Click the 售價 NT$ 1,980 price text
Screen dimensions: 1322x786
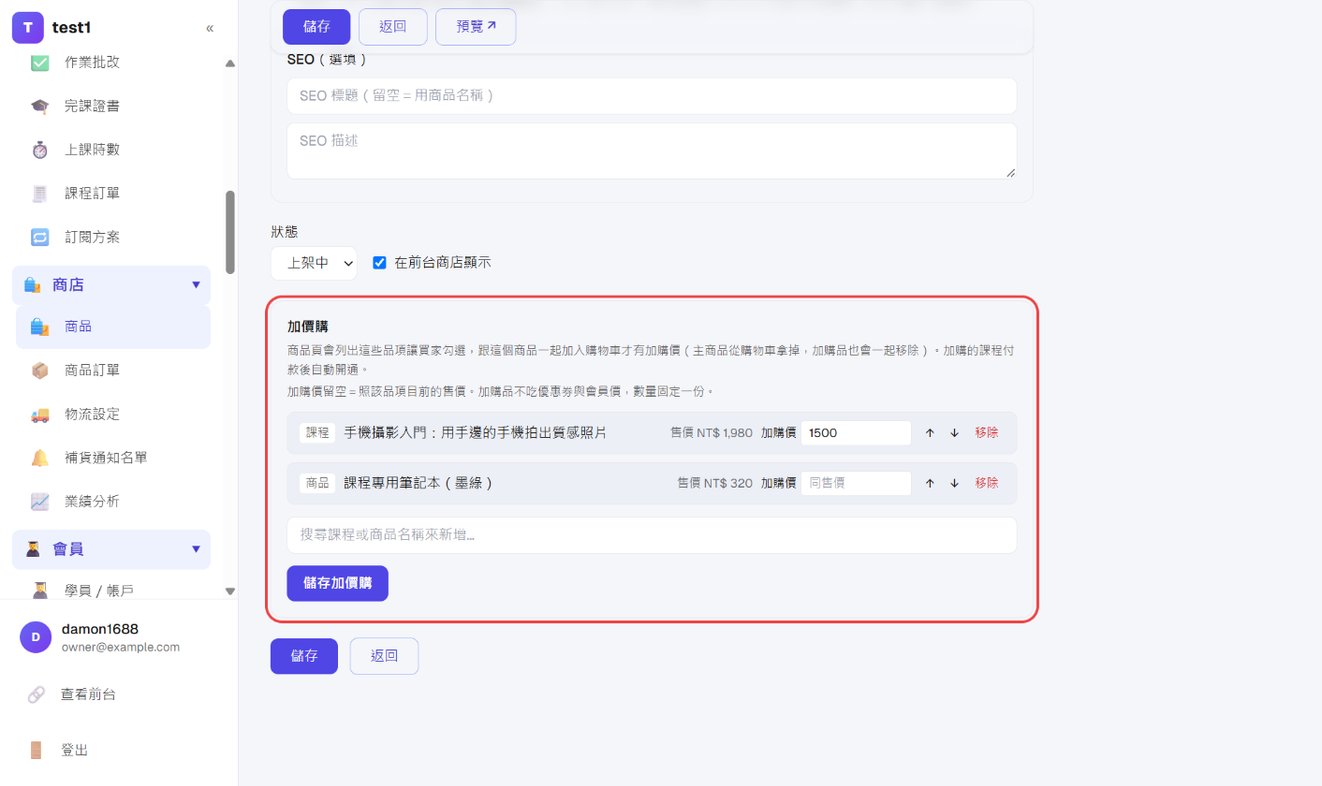click(x=711, y=433)
